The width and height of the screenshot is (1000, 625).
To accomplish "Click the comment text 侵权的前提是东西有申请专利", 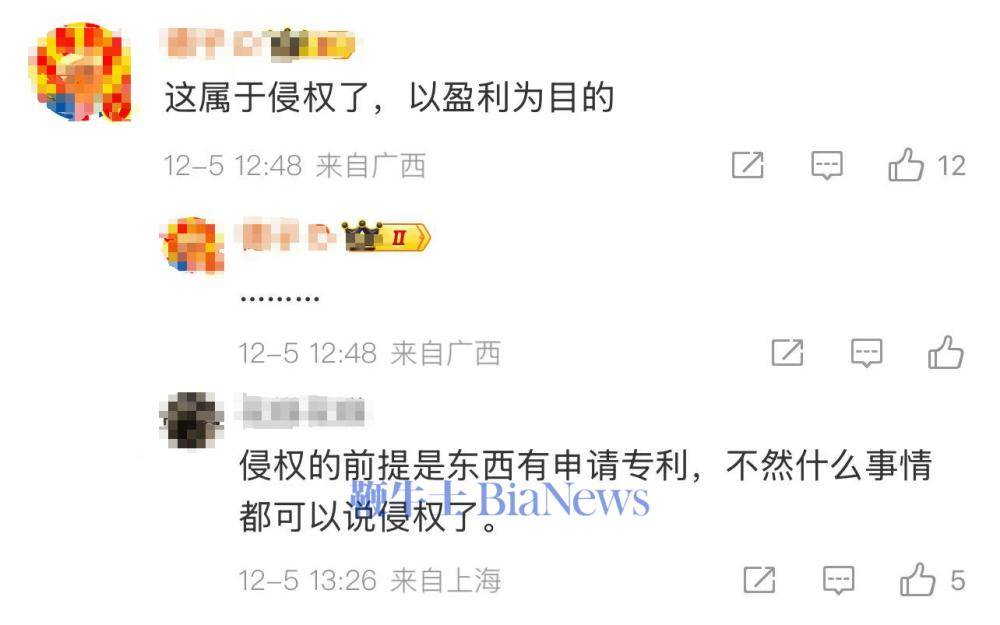I will click(463, 465).
